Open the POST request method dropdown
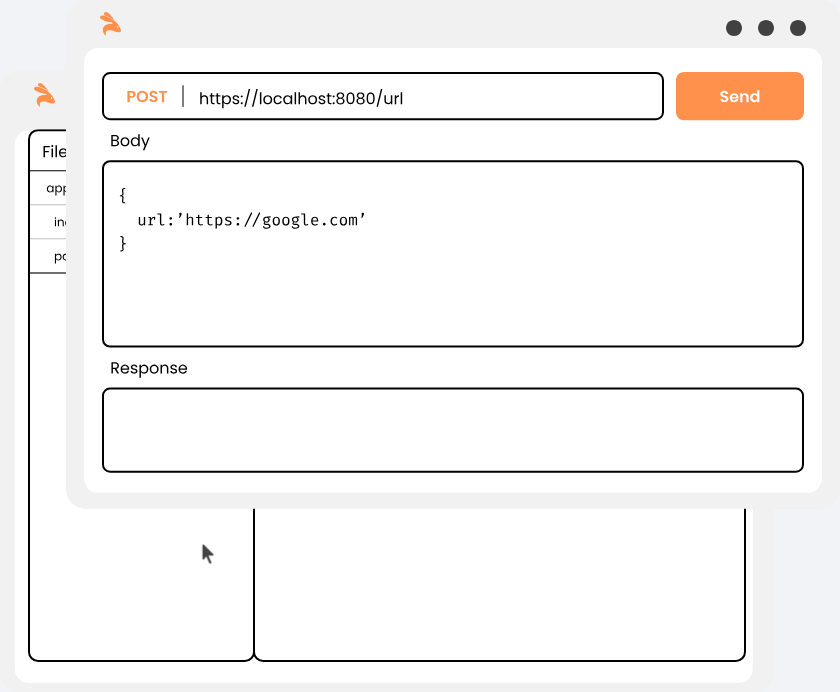This screenshot has width=840, height=692. point(147,96)
